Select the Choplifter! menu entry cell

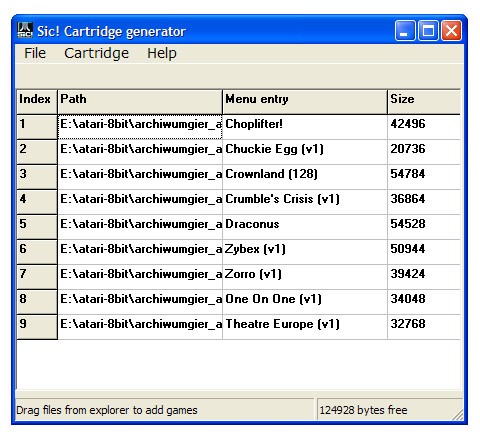[x=305, y=127]
